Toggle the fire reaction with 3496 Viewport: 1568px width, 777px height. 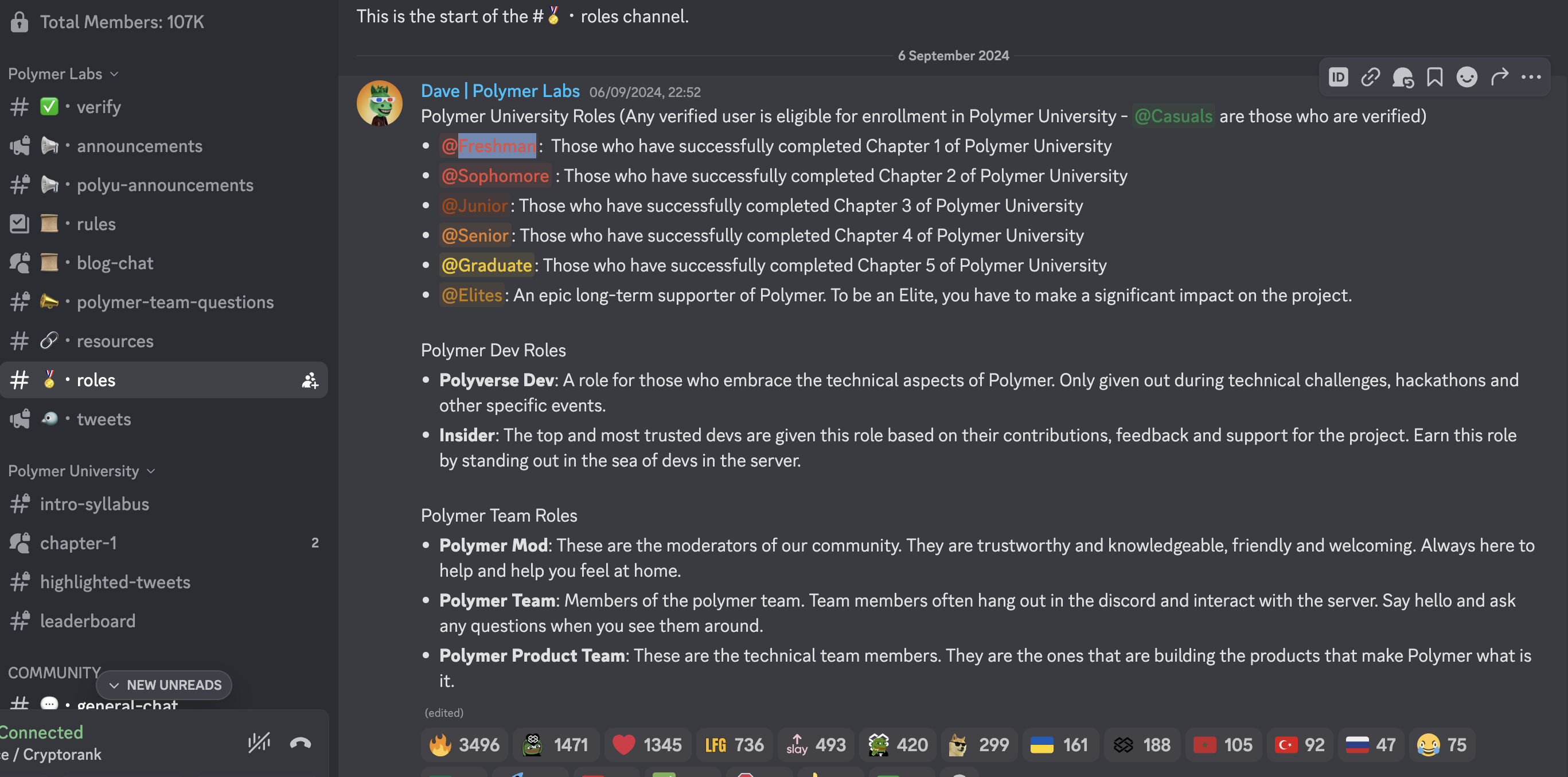[x=465, y=745]
